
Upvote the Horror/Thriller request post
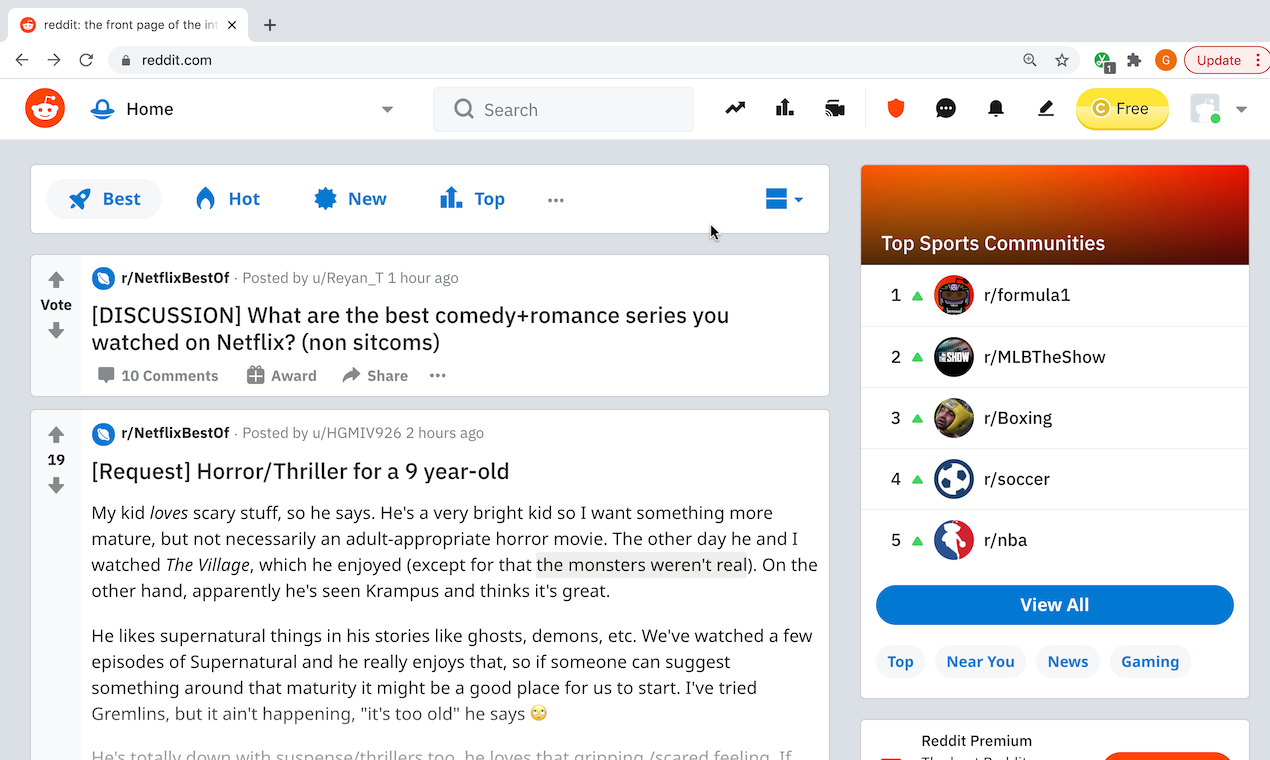(56, 435)
